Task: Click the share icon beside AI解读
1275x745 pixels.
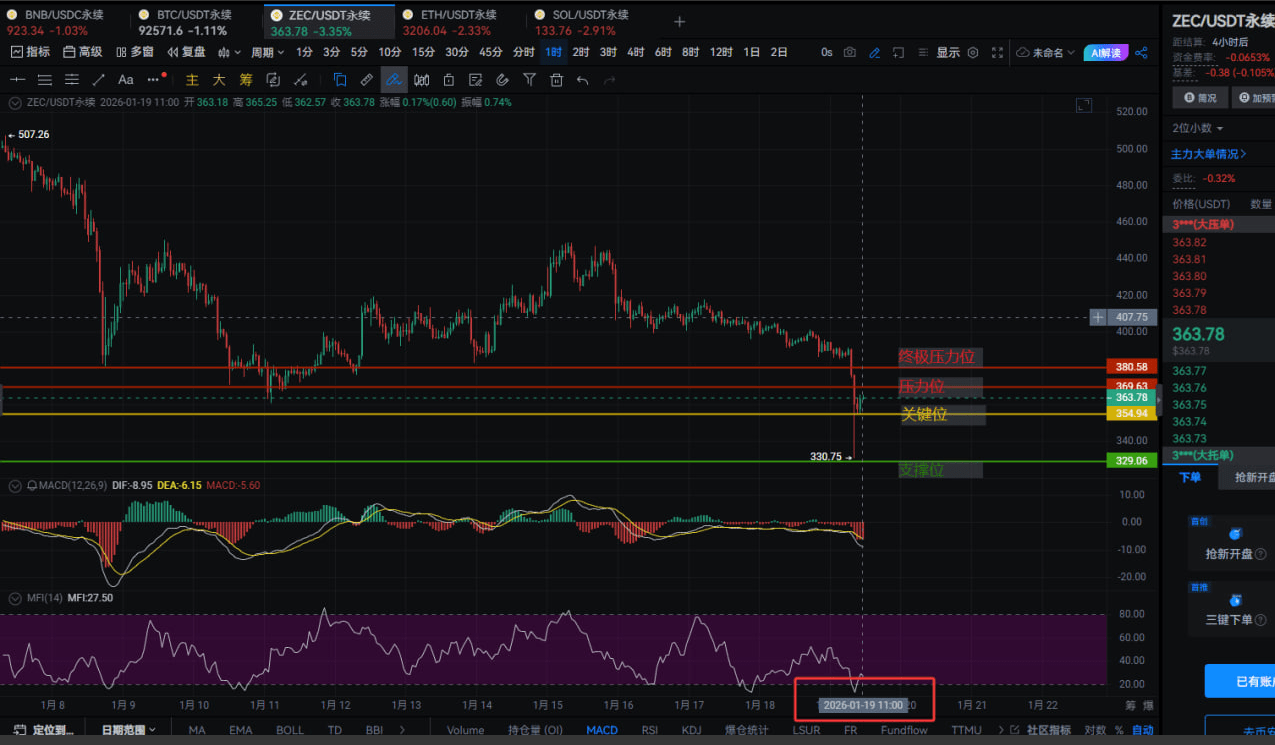Action: point(1141,52)
